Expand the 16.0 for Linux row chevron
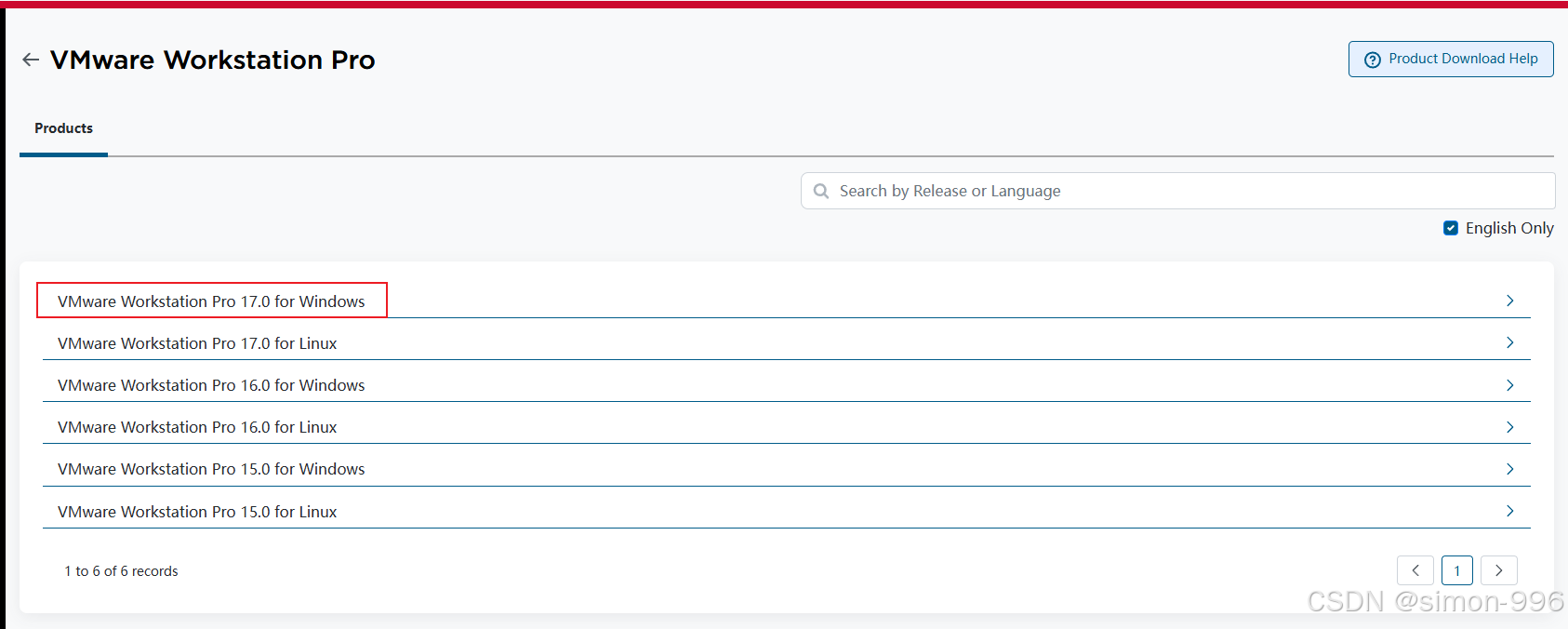 [1509, 427]
